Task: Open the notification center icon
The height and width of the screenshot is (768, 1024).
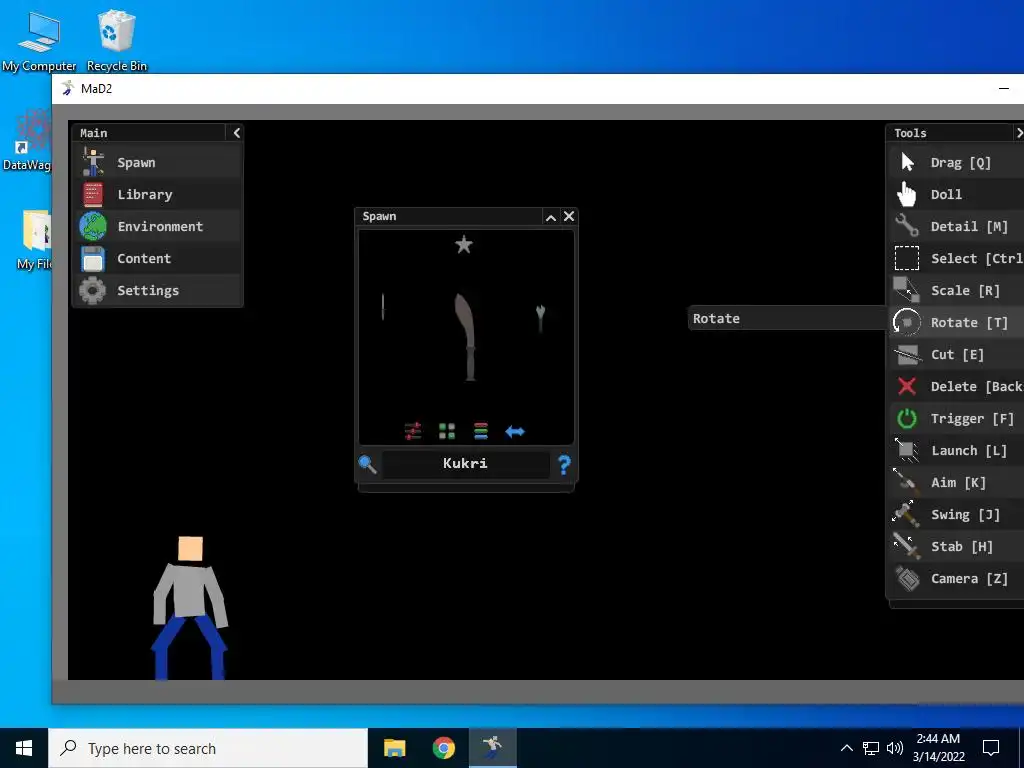Action: point(991,748)
